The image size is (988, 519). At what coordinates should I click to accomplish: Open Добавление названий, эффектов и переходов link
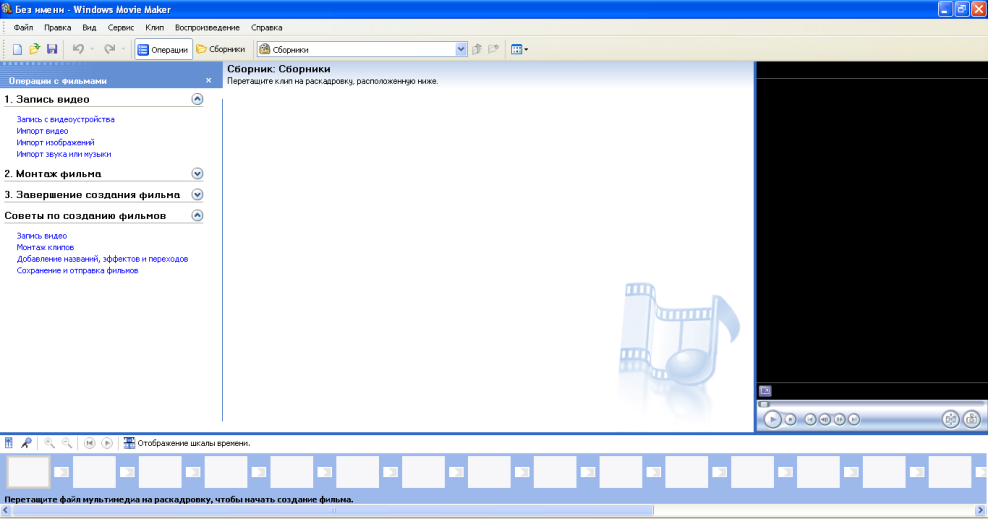point(102,259)
